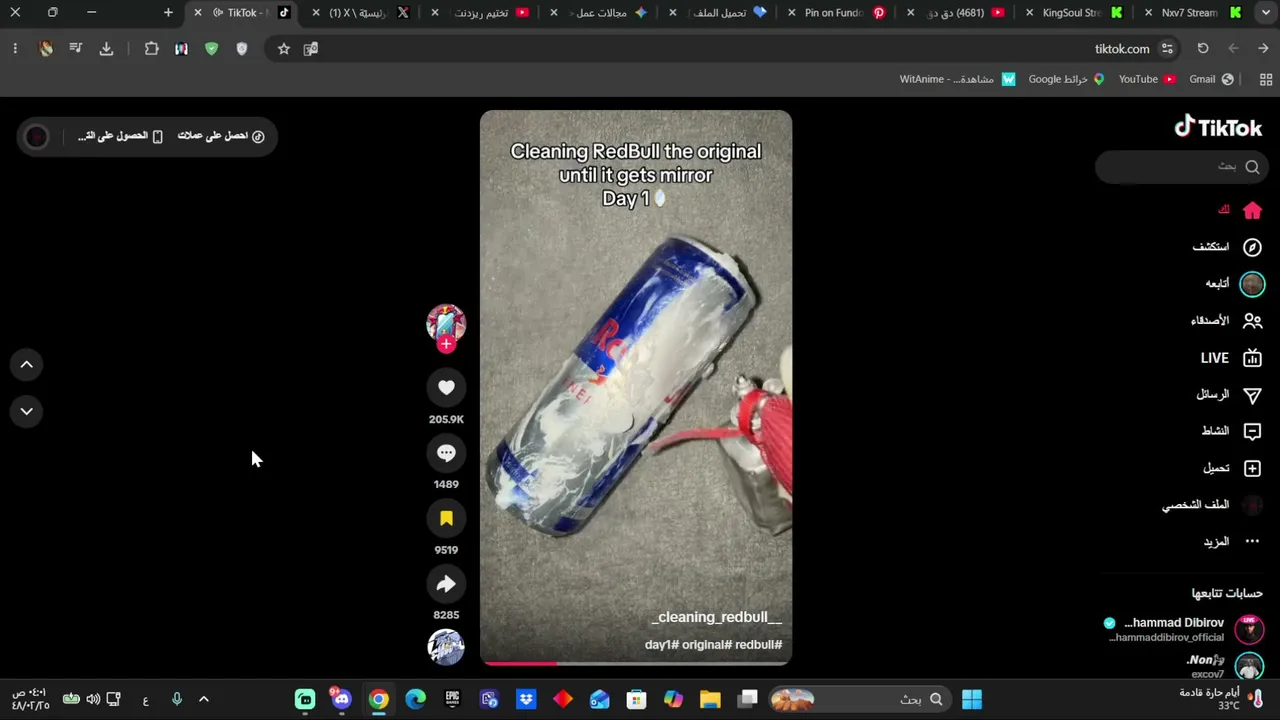The width and height of the screenshot is (1280, 720).
Task: Click the Get Coins button (احصل على عملات)
Action: pos(221,136)
